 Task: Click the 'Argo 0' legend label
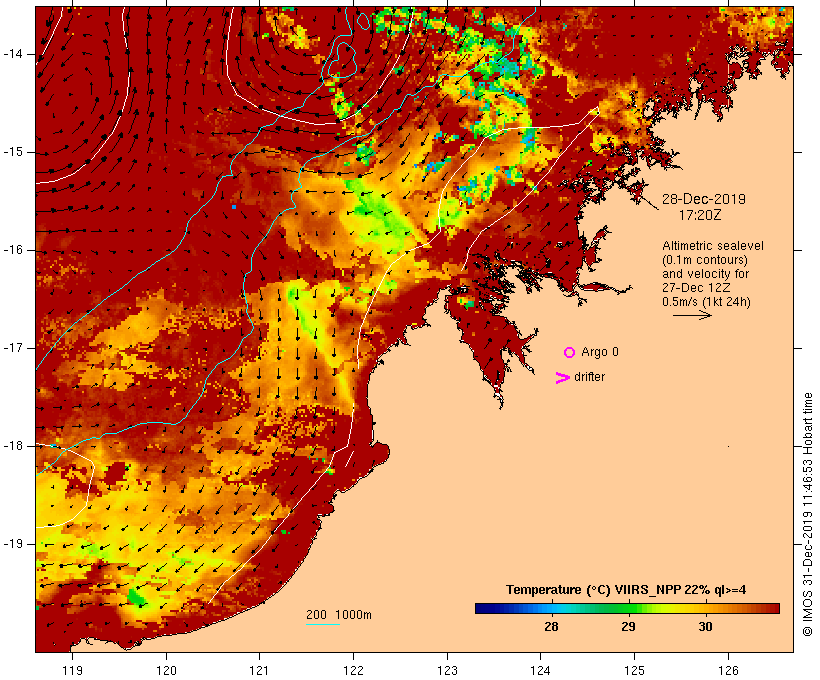pos(600,352)
